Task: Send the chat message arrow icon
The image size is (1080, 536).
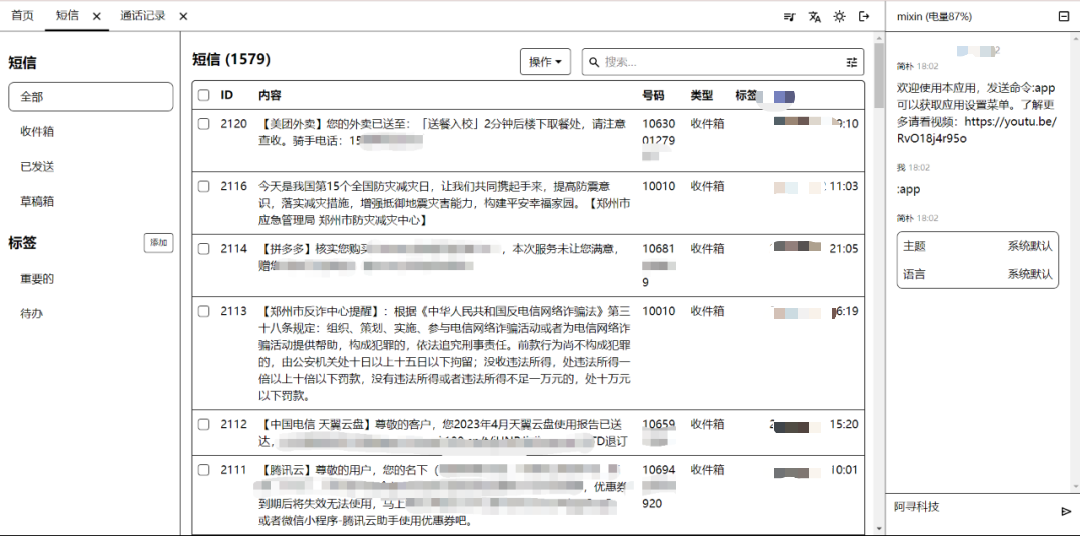Action: [1066, 511]
